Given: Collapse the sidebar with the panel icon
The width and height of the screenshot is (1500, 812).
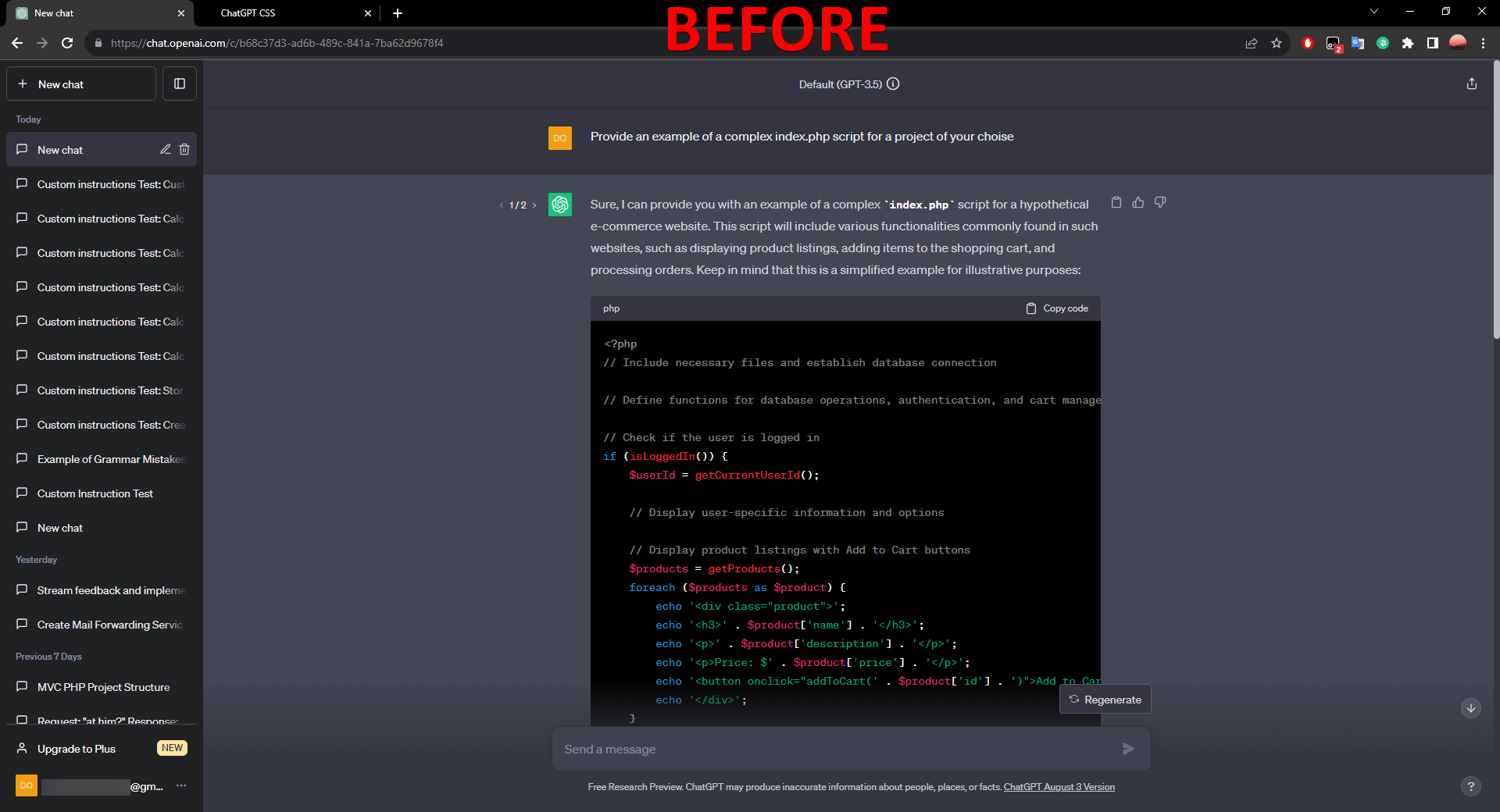Looking at the screenshot, I should (x=179, y=83).
